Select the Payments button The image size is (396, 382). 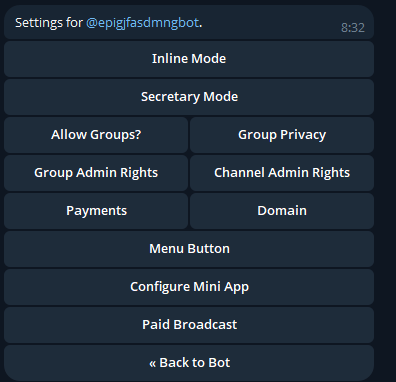96,211
